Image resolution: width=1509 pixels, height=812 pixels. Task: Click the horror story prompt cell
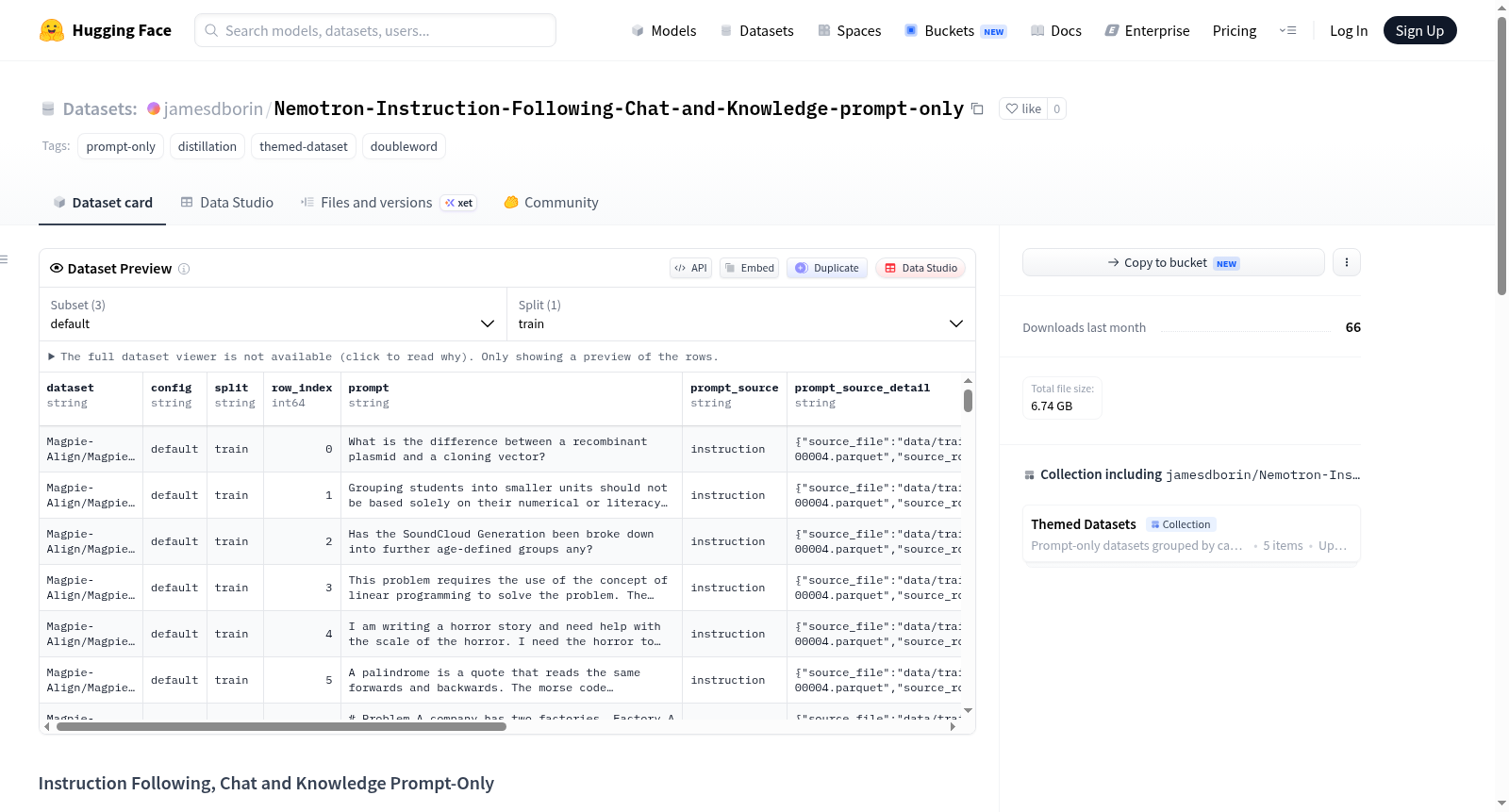pos(511,634)
